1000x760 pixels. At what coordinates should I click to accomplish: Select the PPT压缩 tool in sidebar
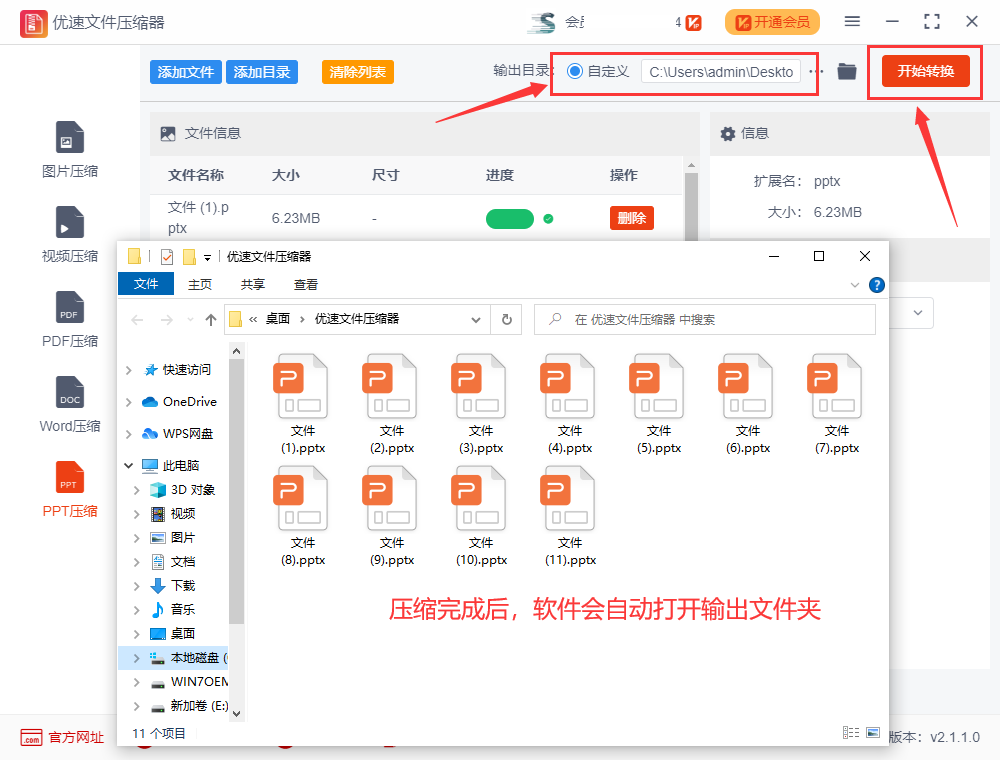[70, 489]
